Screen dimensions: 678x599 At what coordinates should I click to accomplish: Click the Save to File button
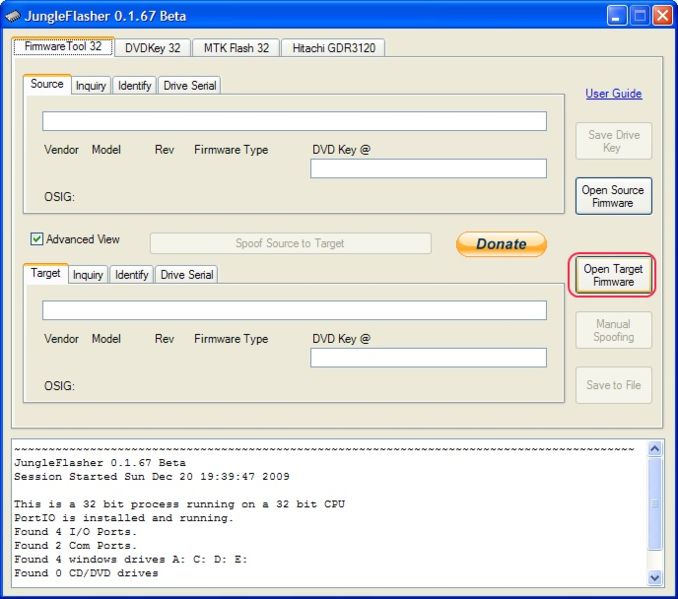pos(613,385)
